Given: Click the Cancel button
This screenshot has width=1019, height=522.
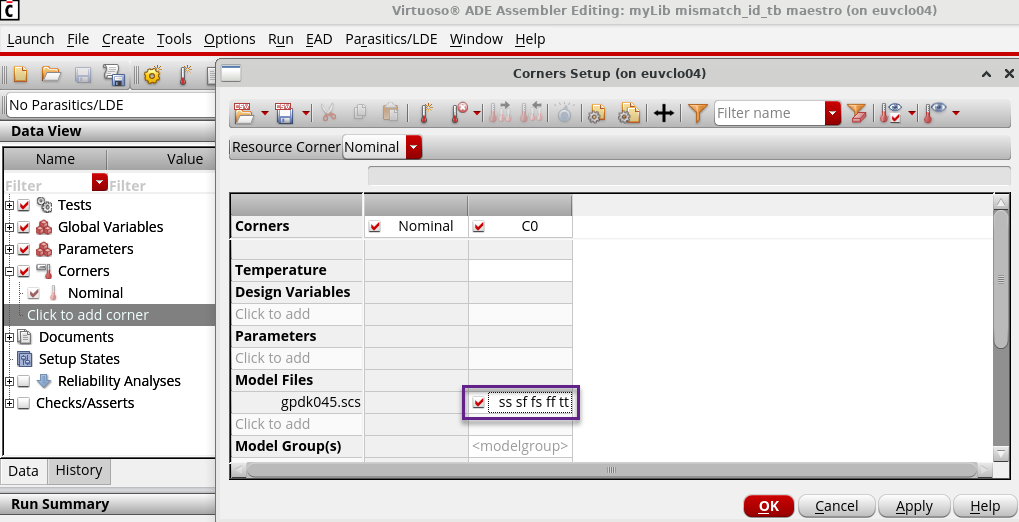Looking at the screenshot, I should pos(836,506).
